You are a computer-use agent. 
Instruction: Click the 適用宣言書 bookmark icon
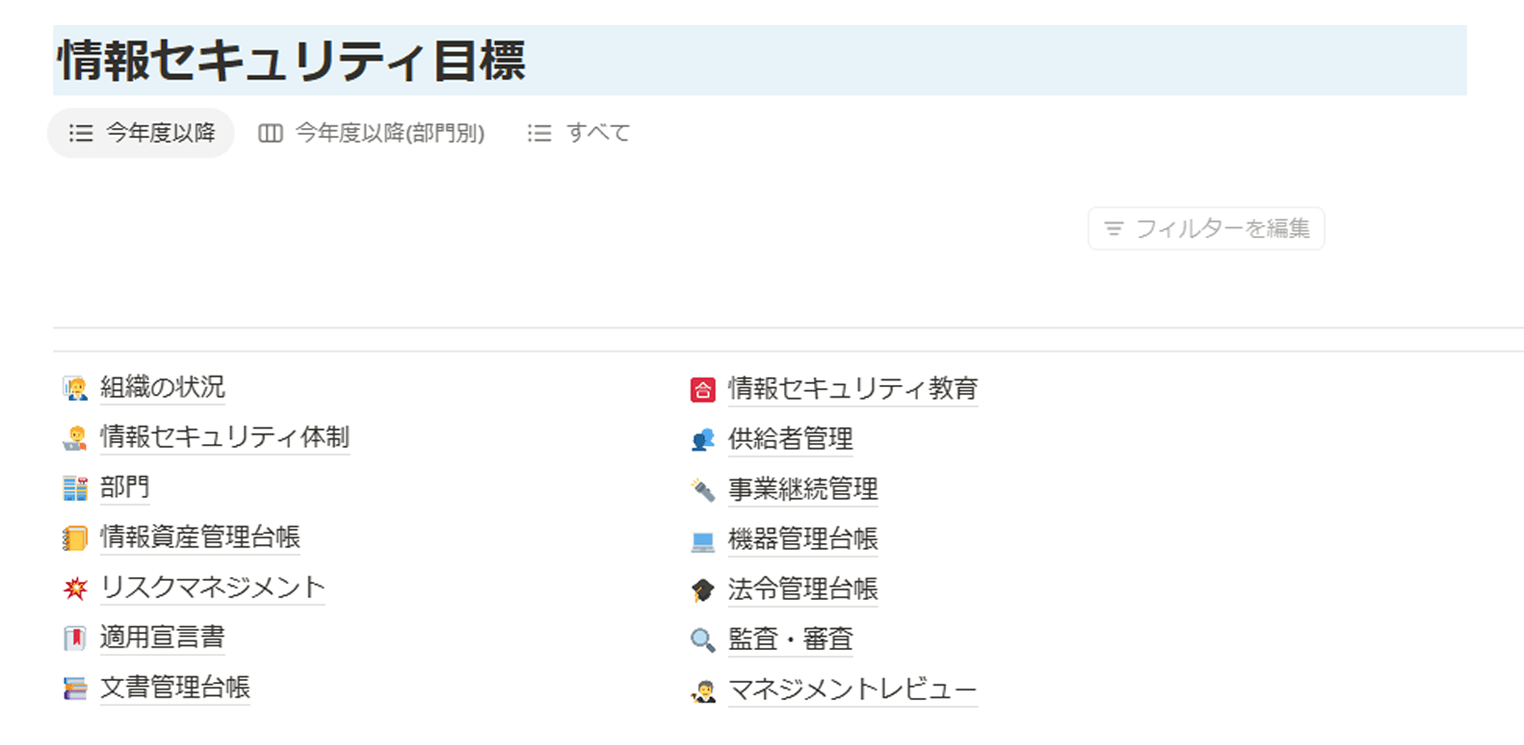click(x=75, y=638)
